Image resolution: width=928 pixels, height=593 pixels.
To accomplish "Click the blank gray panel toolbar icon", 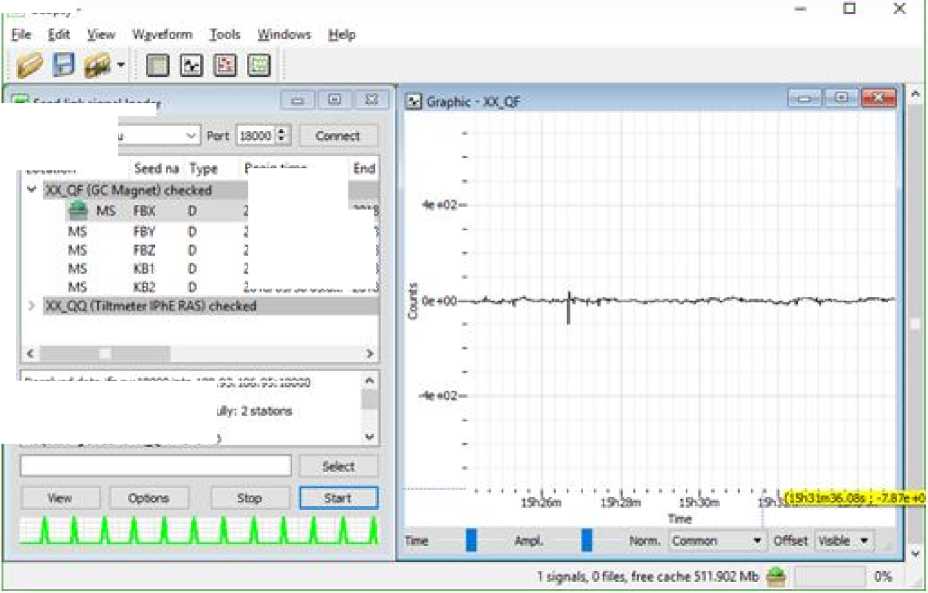I will [157, 65].
